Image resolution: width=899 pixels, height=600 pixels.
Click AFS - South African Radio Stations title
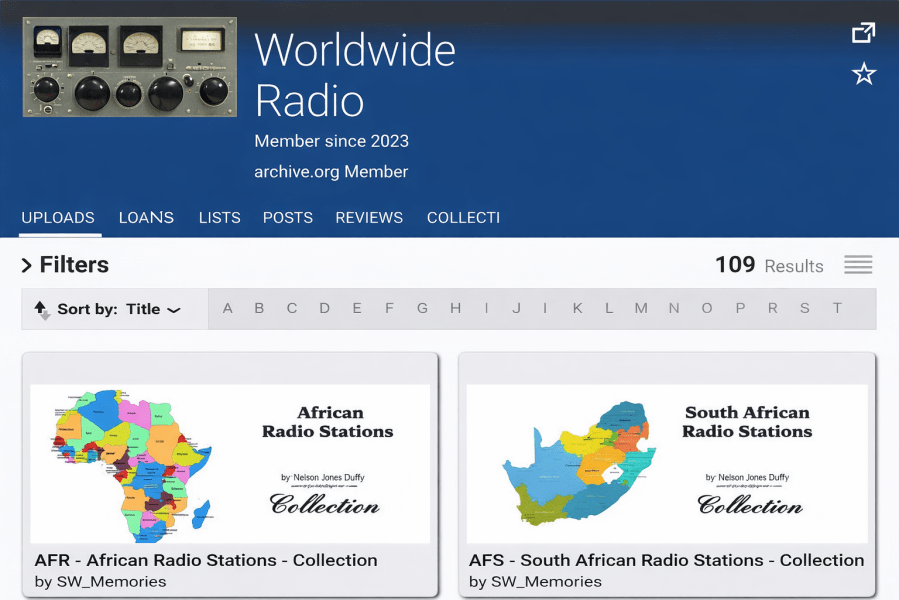click(x=666, y=560)
